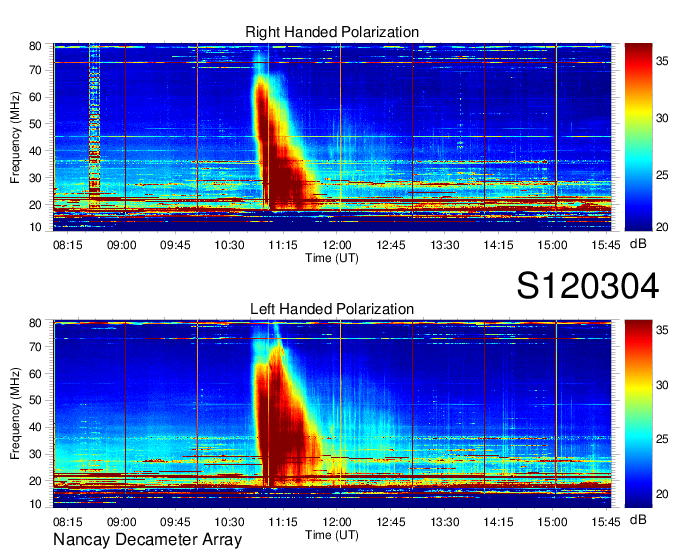This screenshot has width=680, height=552.
Task: Click the 10 MHz tick on the bottom plot
Action: click(35, 504)
